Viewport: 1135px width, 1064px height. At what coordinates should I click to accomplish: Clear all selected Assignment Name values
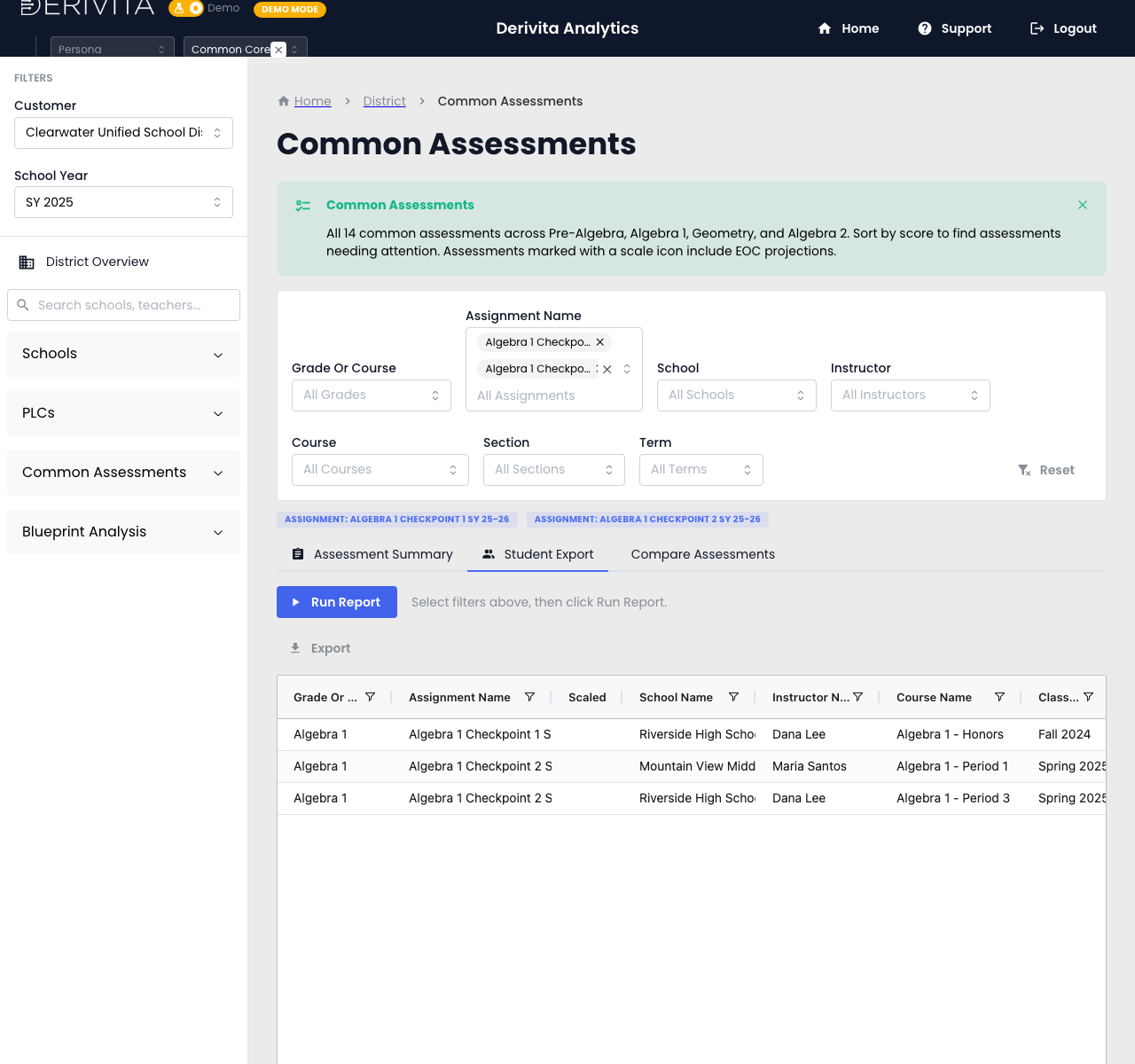(607, 370)
